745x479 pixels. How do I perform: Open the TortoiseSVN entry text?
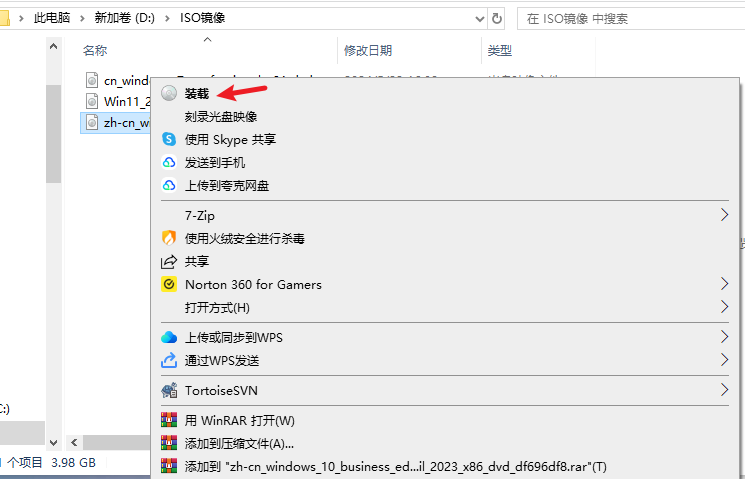[x=221, y=391]
